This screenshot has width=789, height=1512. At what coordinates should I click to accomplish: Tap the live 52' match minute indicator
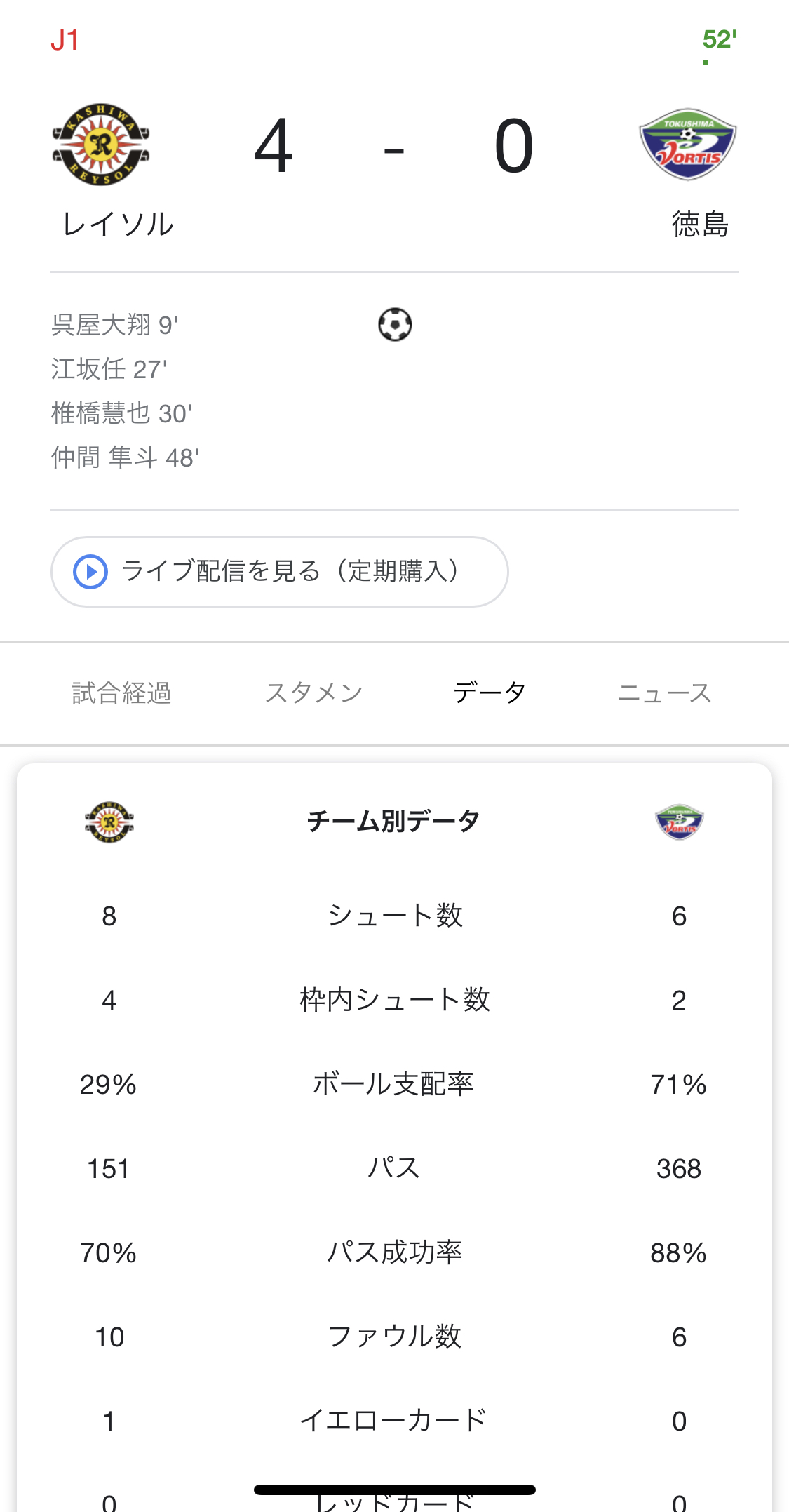(x=720, y=40)
